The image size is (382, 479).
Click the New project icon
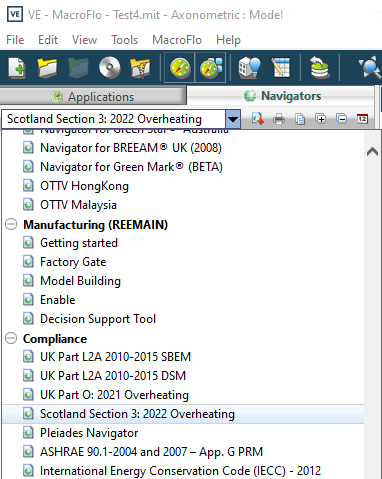click(17, 68)
